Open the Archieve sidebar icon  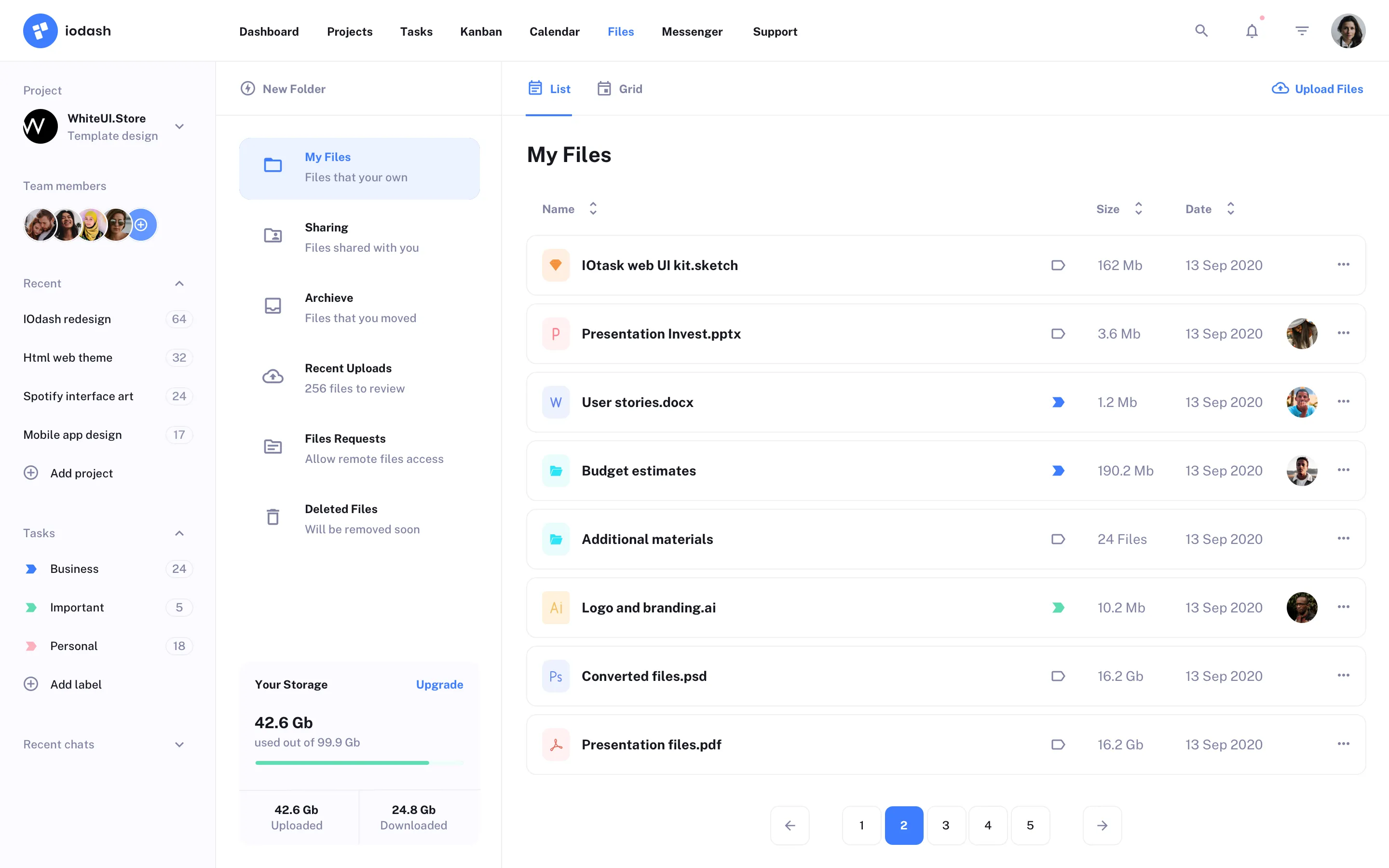(x=273, y=306)
